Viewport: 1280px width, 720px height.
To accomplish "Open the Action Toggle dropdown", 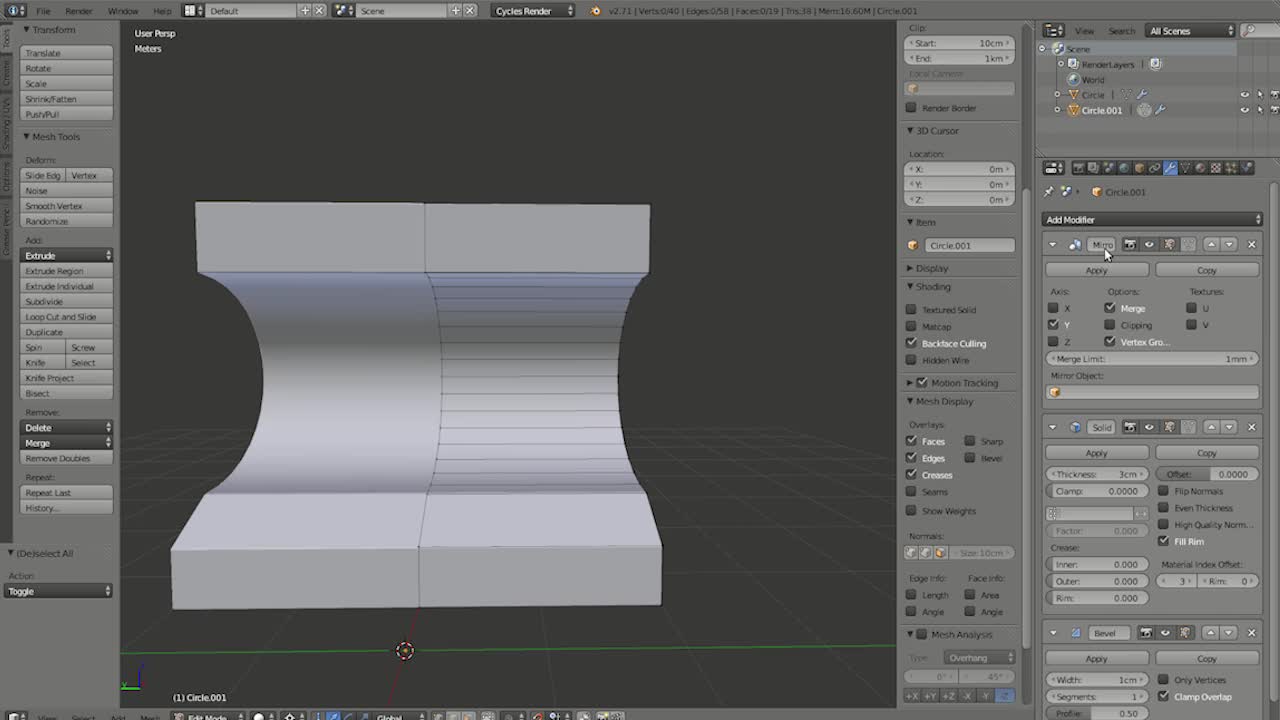I will pyautogui.click(x=59, y=591).
